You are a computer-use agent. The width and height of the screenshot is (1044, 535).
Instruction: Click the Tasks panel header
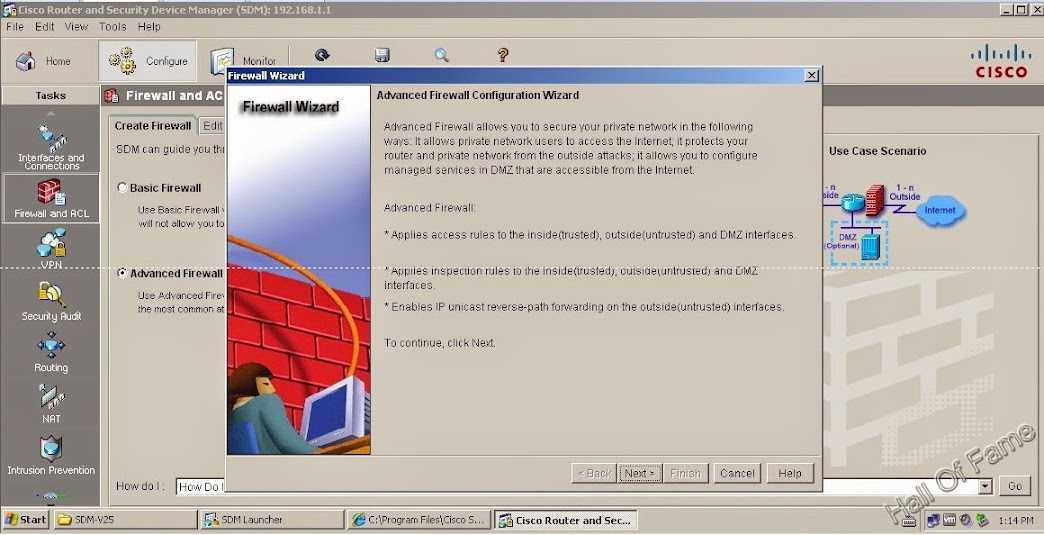(51, 95)
